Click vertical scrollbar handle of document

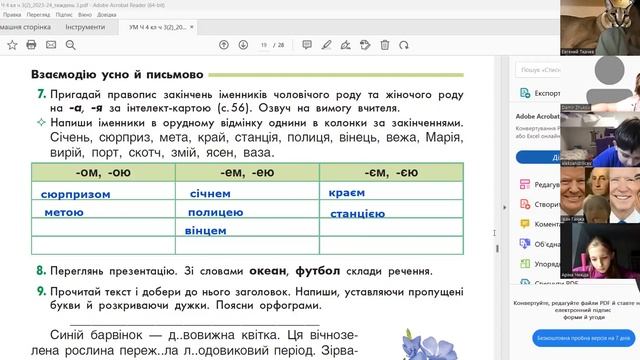tap(497, 248)
